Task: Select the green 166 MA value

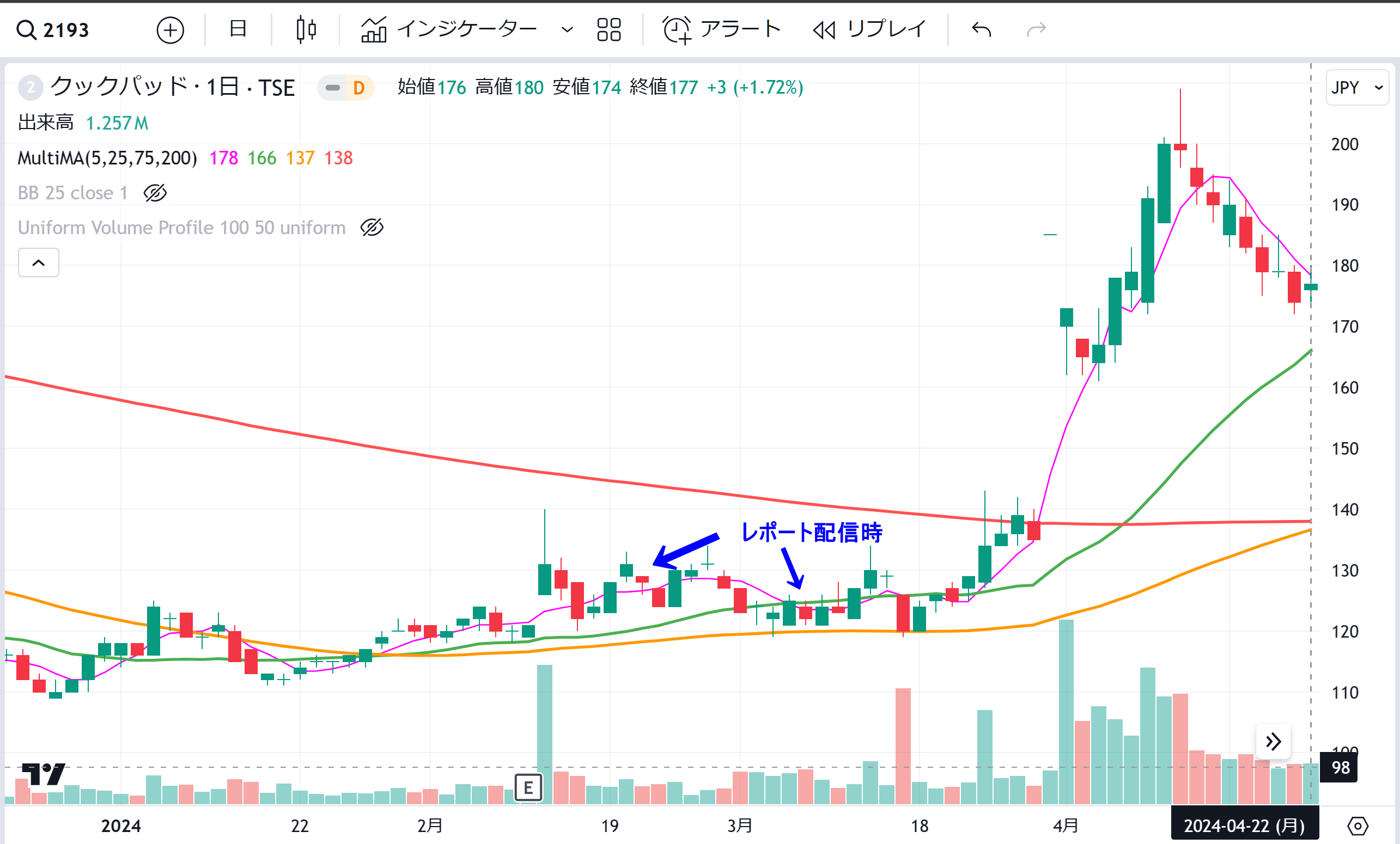Action: (x=261, y=158)
